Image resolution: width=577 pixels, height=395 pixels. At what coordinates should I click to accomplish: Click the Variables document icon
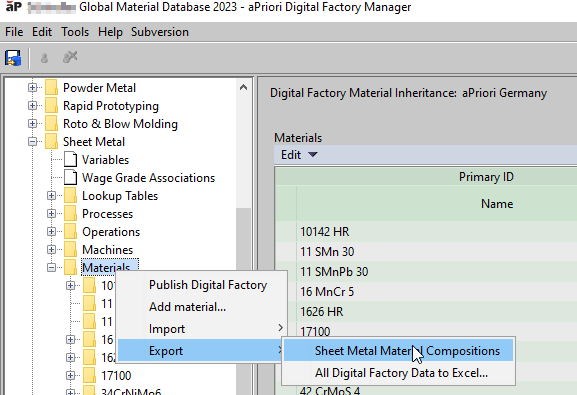[x=71, y=160]
